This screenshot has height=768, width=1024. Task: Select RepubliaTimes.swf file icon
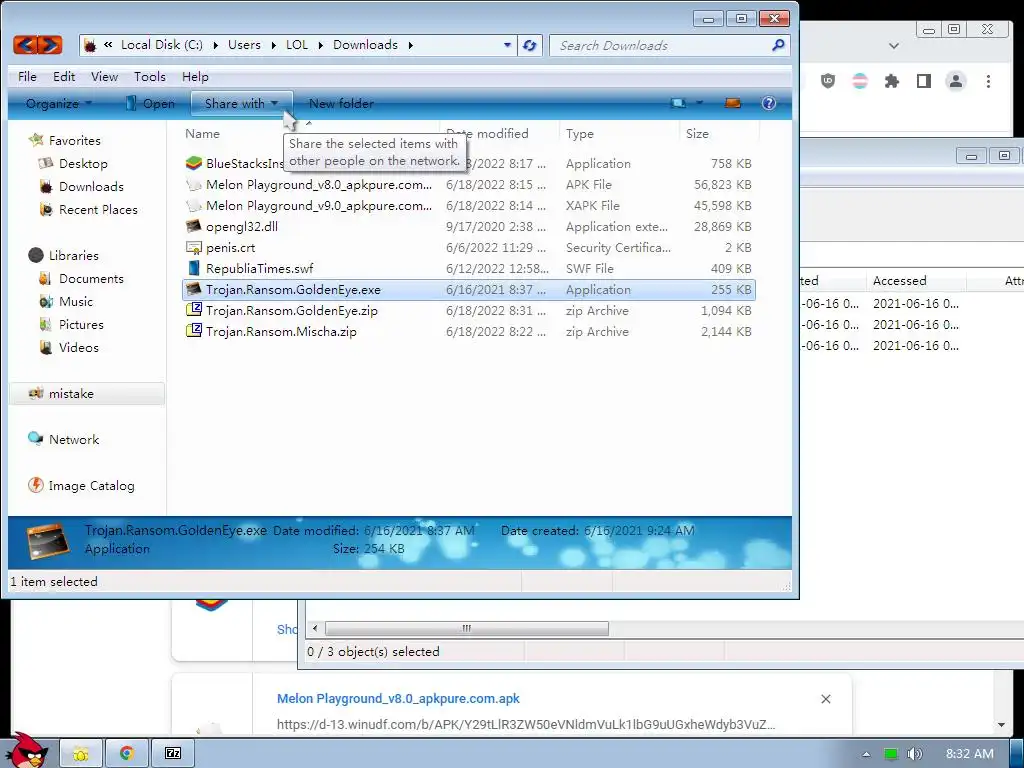193,268
